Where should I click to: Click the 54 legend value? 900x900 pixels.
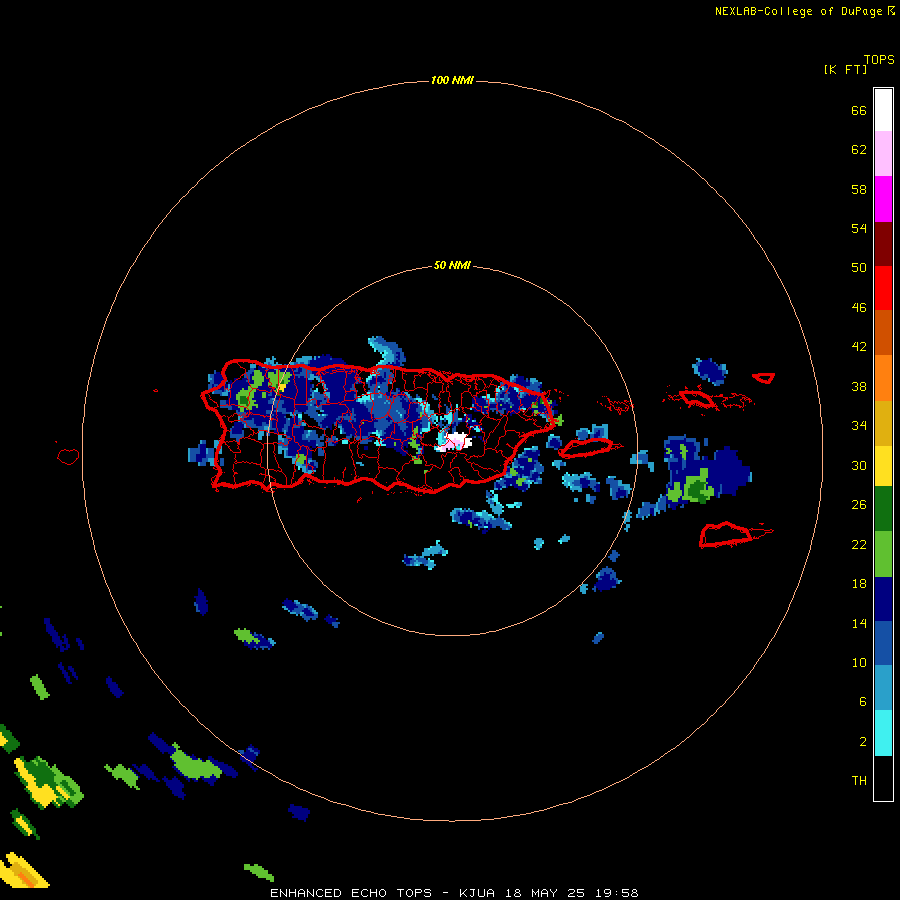click(x=859, y=228)
